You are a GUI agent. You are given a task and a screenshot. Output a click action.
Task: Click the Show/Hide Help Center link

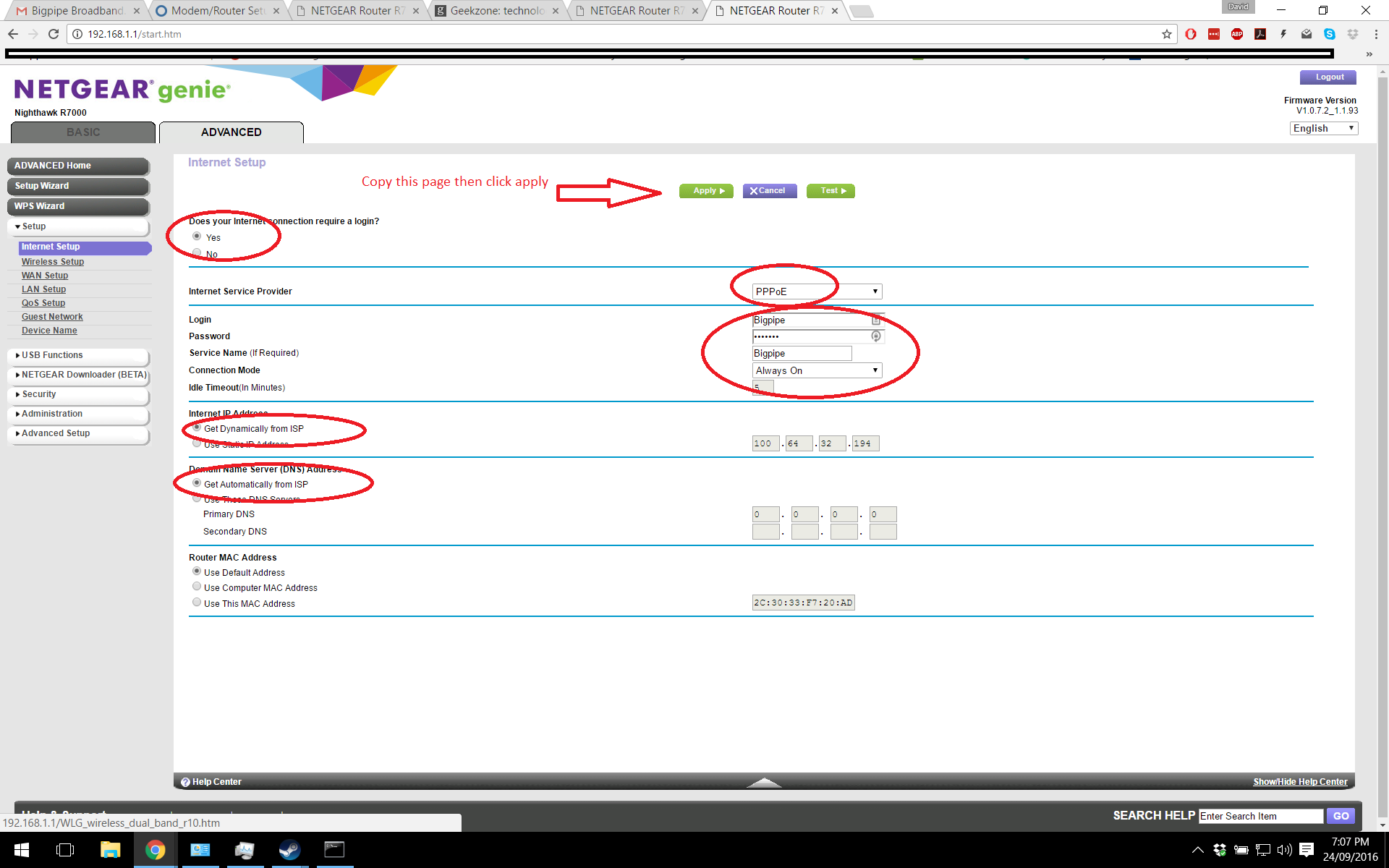click(1300, 782)
